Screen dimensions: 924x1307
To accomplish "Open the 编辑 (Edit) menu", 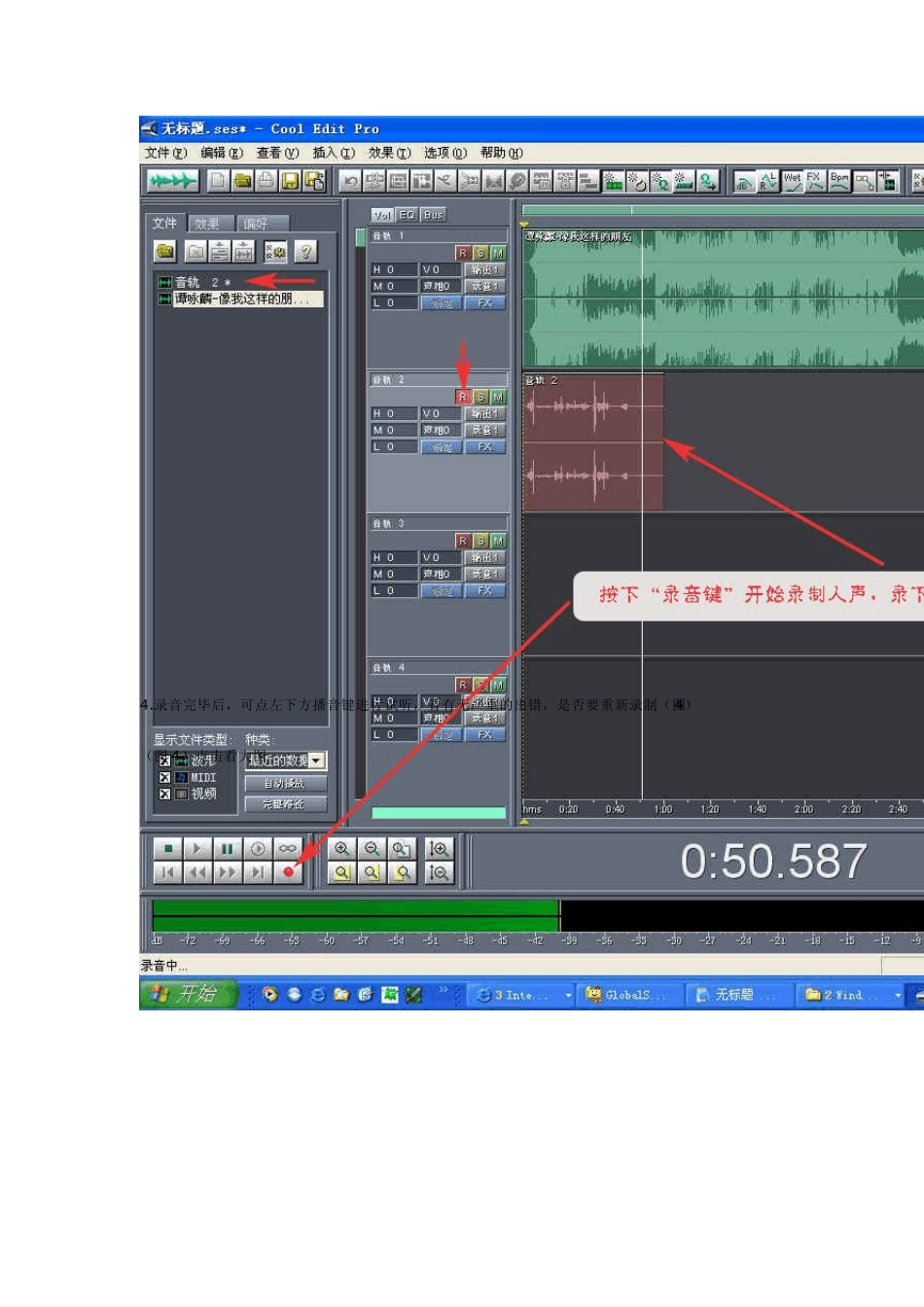I will [222, 153].
